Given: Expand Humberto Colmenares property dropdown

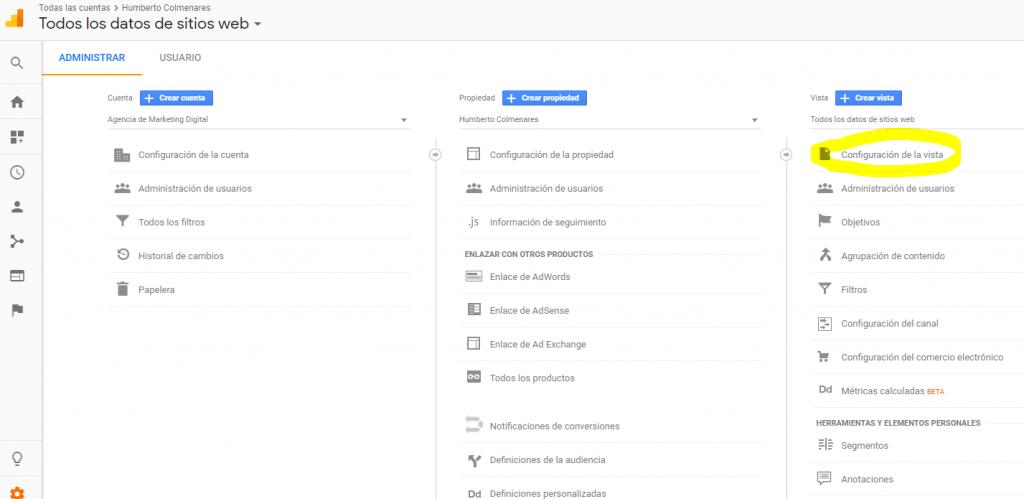Looking at the screenshot, I should point(609,120).
